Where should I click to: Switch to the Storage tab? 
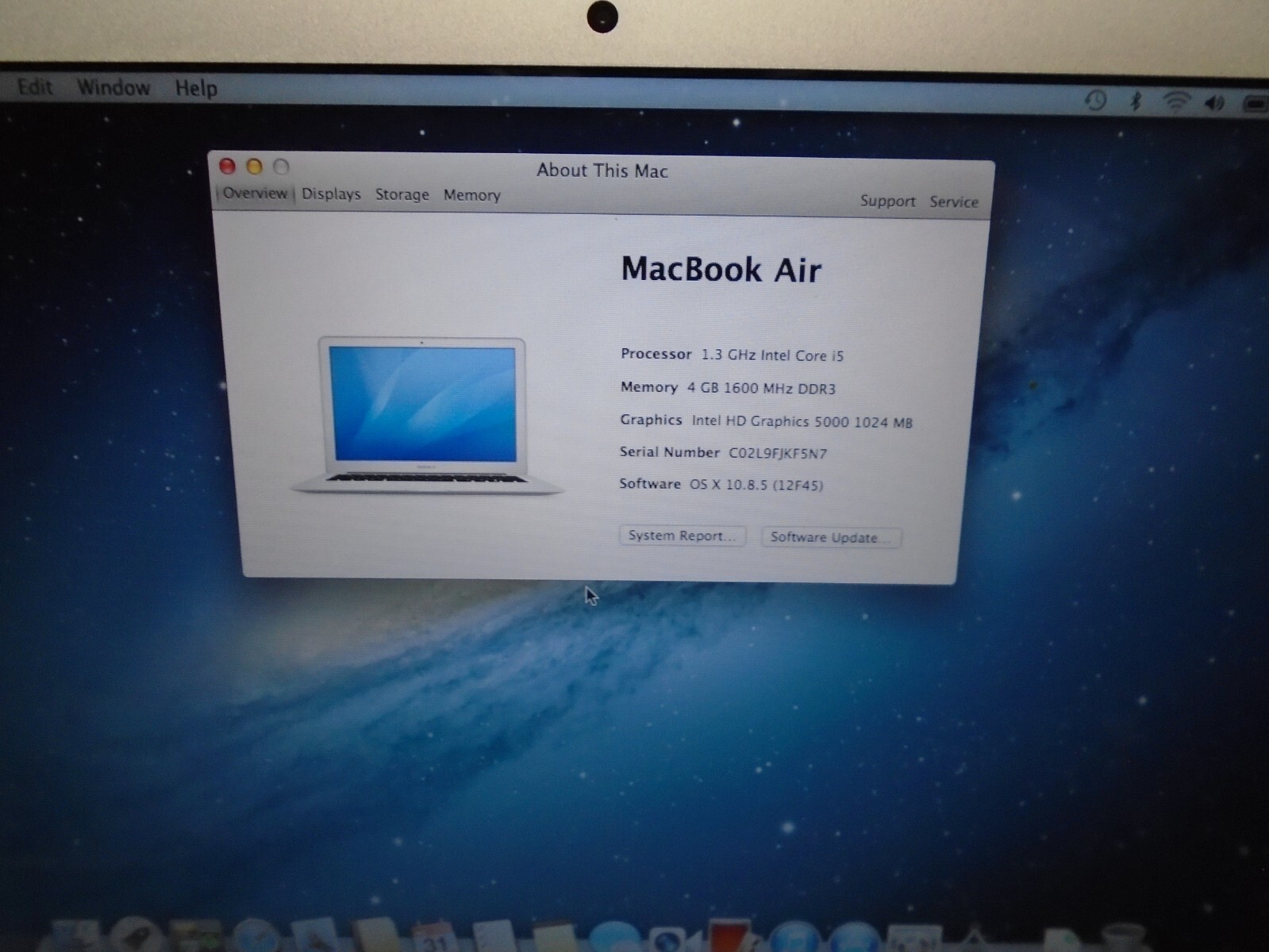402,195
